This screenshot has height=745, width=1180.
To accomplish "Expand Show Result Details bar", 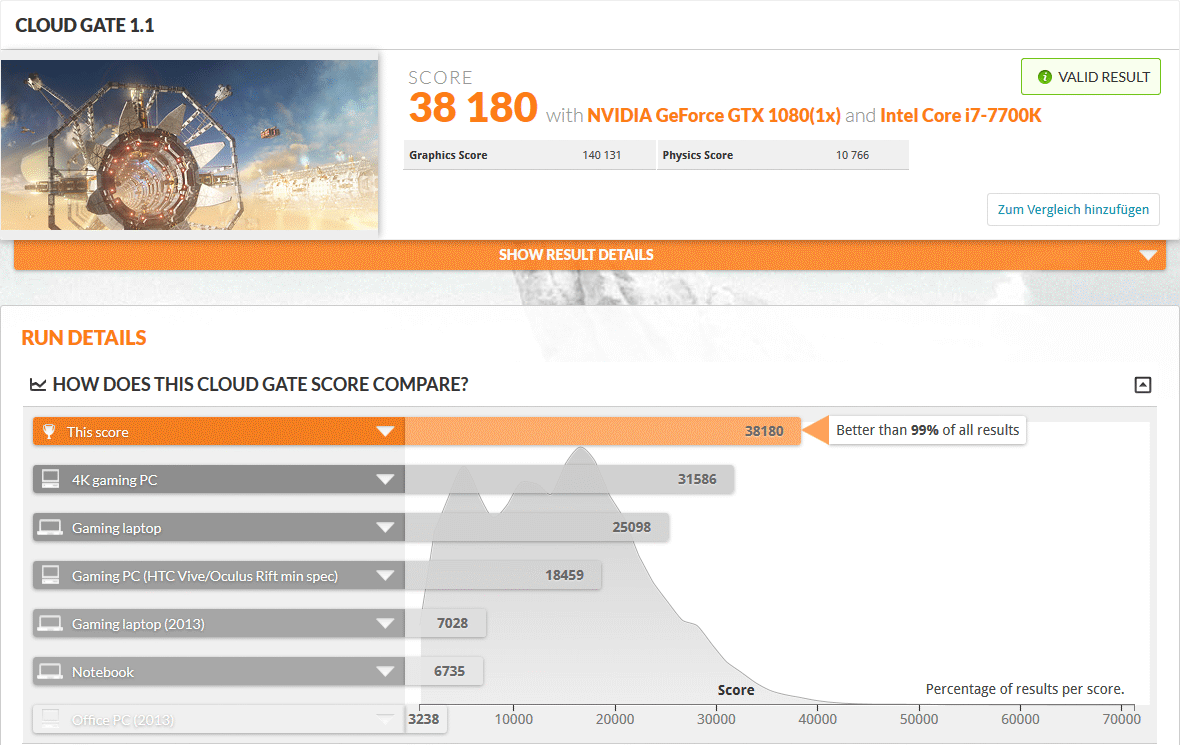I will pyautogui.click(x=589, y=255).
